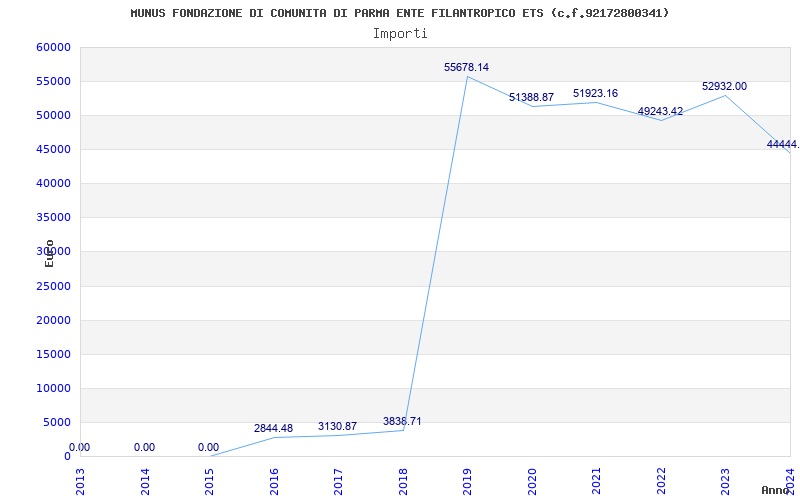Image resolution: width=800 pixels, height=500 pixels.
Task: Click y-axis value 5000
Action: tap(56, 422)
